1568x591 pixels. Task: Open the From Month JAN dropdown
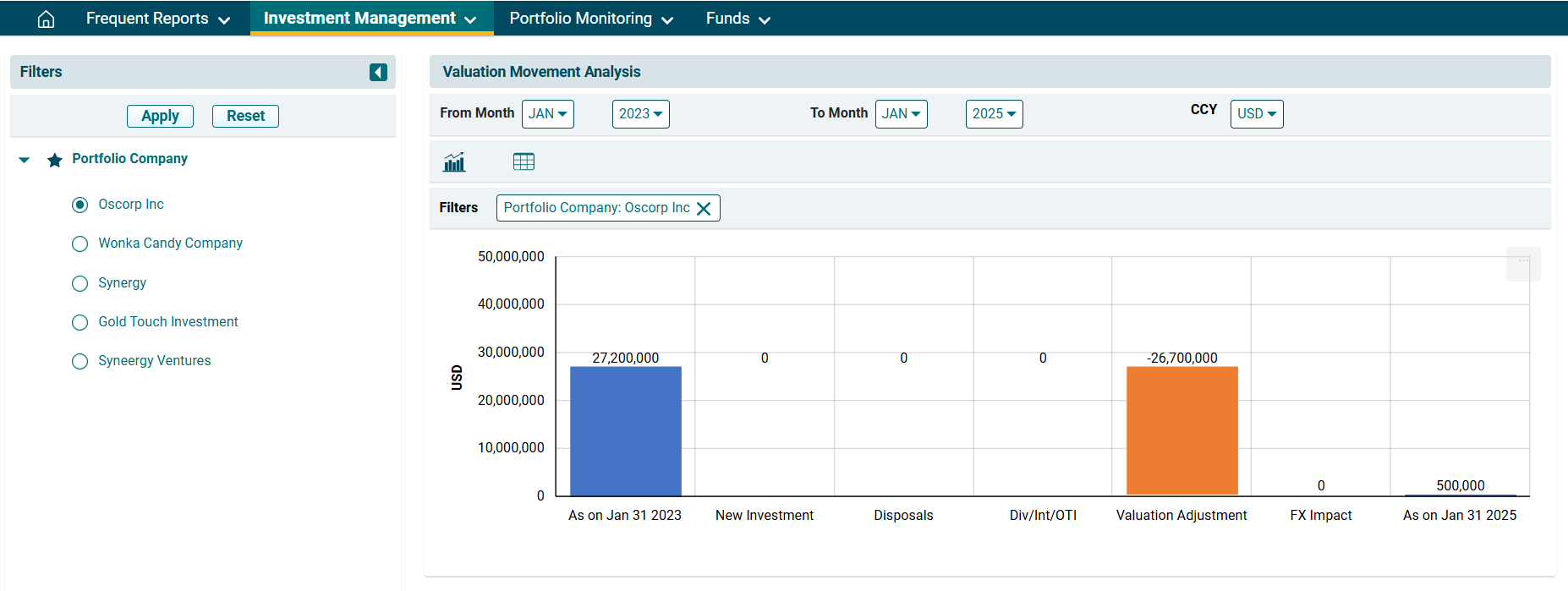coord(547,114)
